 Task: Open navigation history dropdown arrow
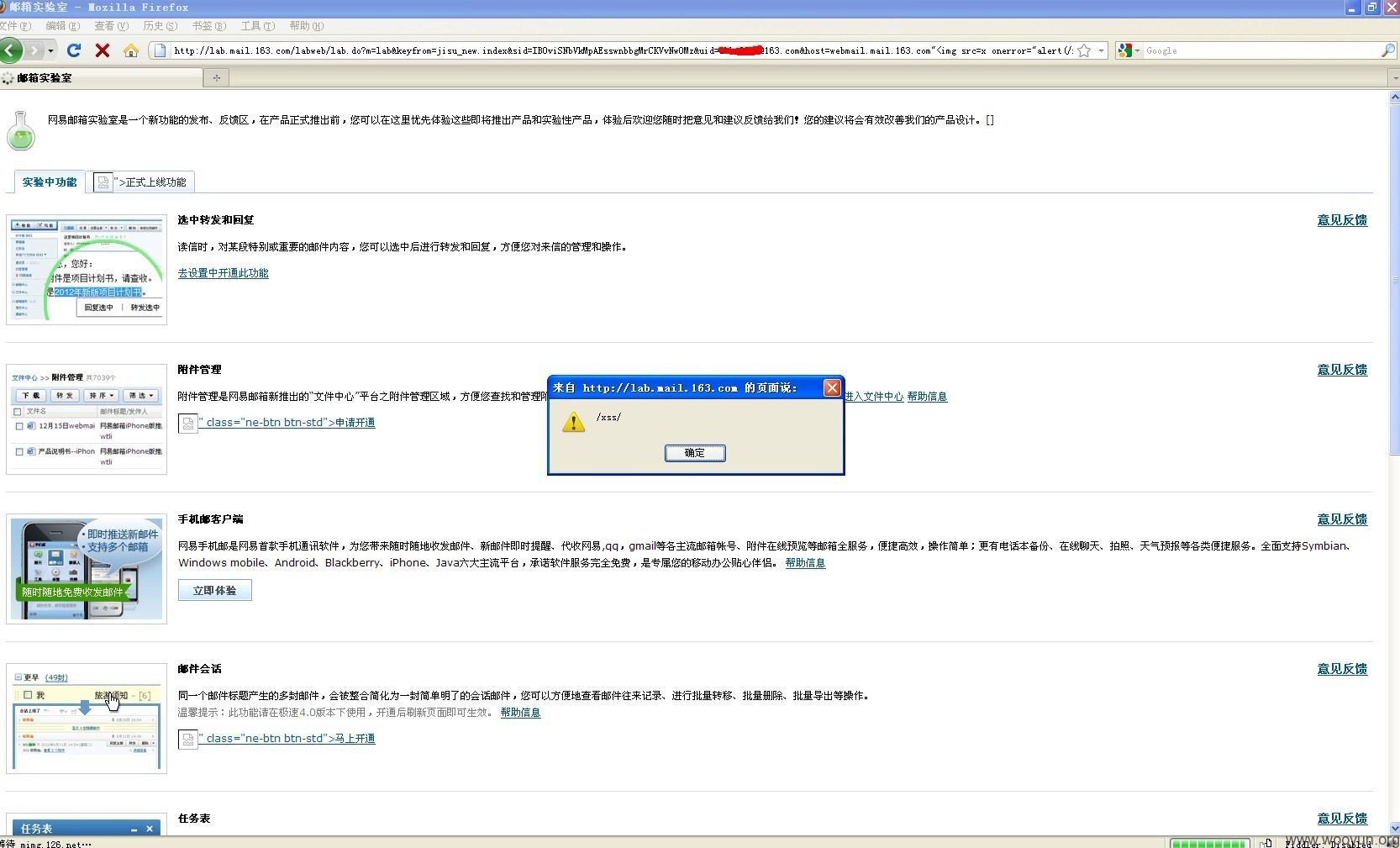[x=50, y=50]
